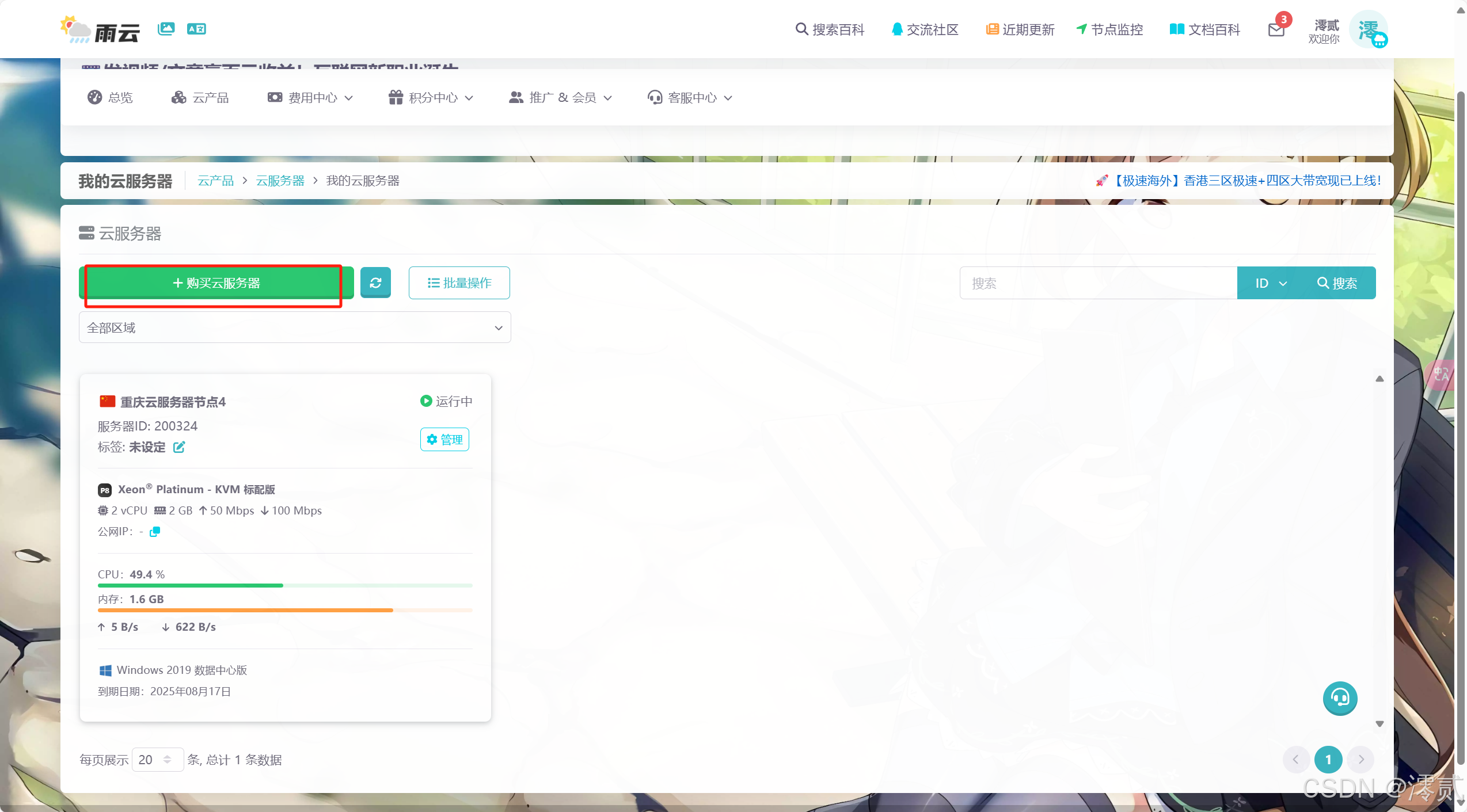
Task: Click the 雨云 Rainyun logo
Action: pos(100,29)
